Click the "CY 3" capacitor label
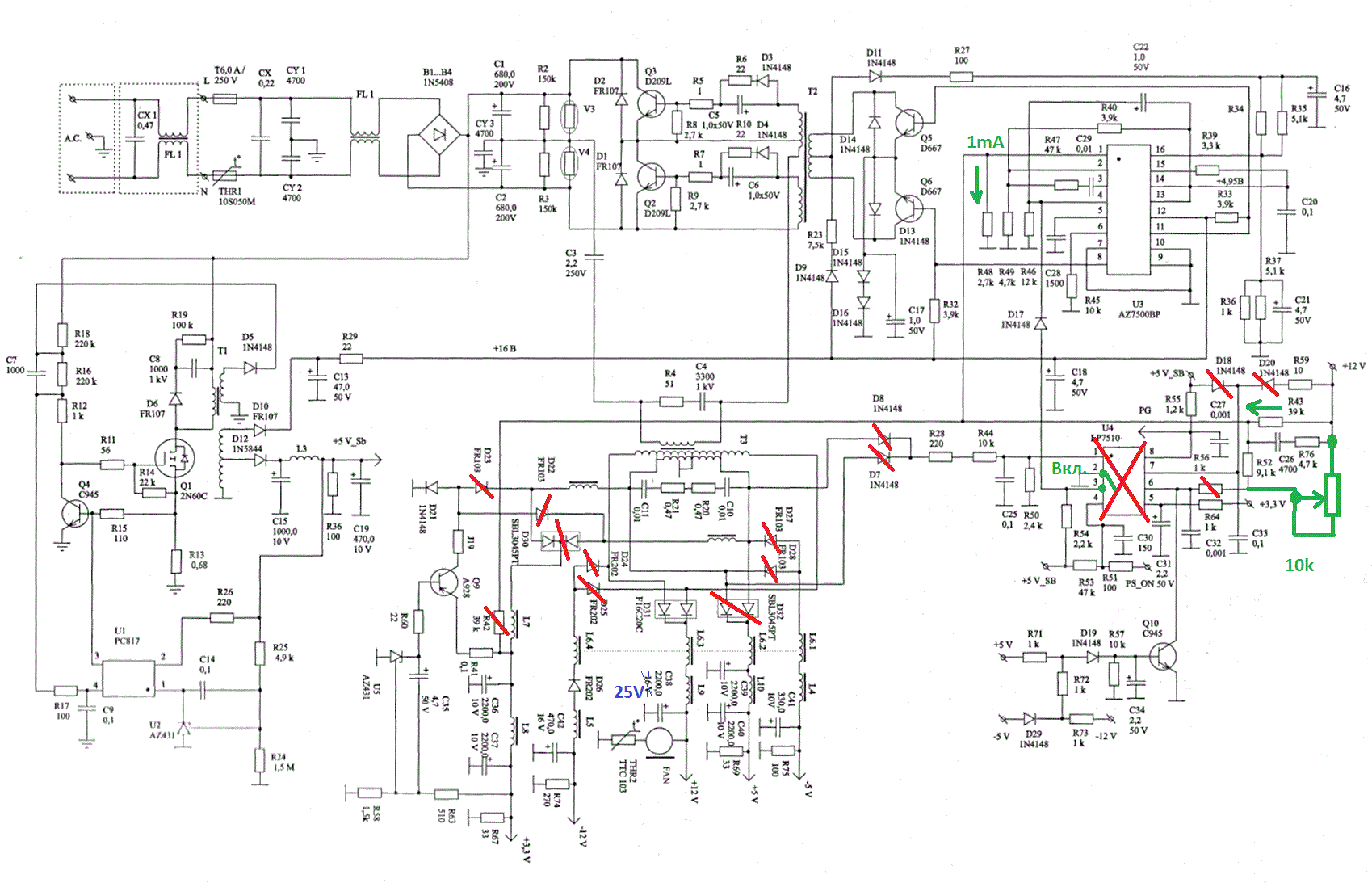This screenshot has height=883, width=1372. [x=485, y=124]
